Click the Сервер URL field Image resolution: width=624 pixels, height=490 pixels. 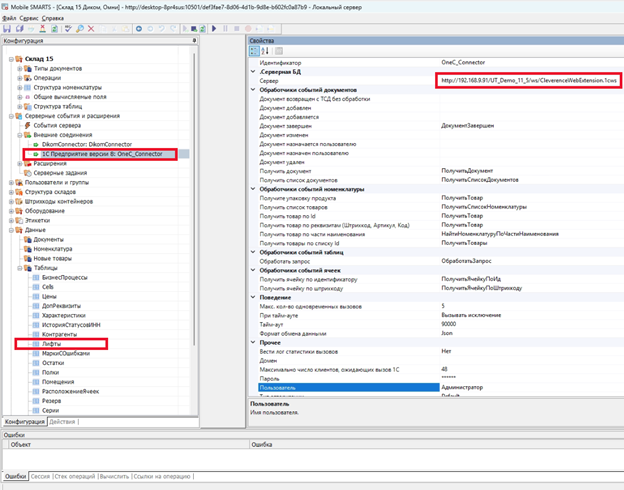click(530, 80)
